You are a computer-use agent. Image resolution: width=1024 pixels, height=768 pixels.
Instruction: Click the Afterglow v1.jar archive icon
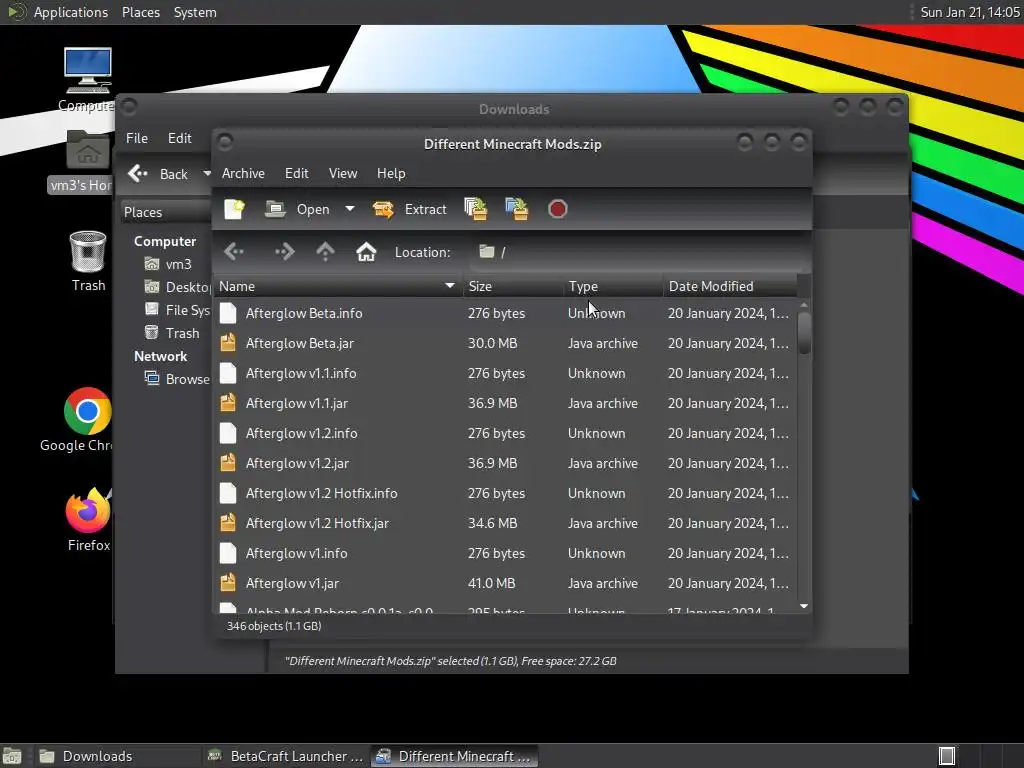(x=227, y=583)
